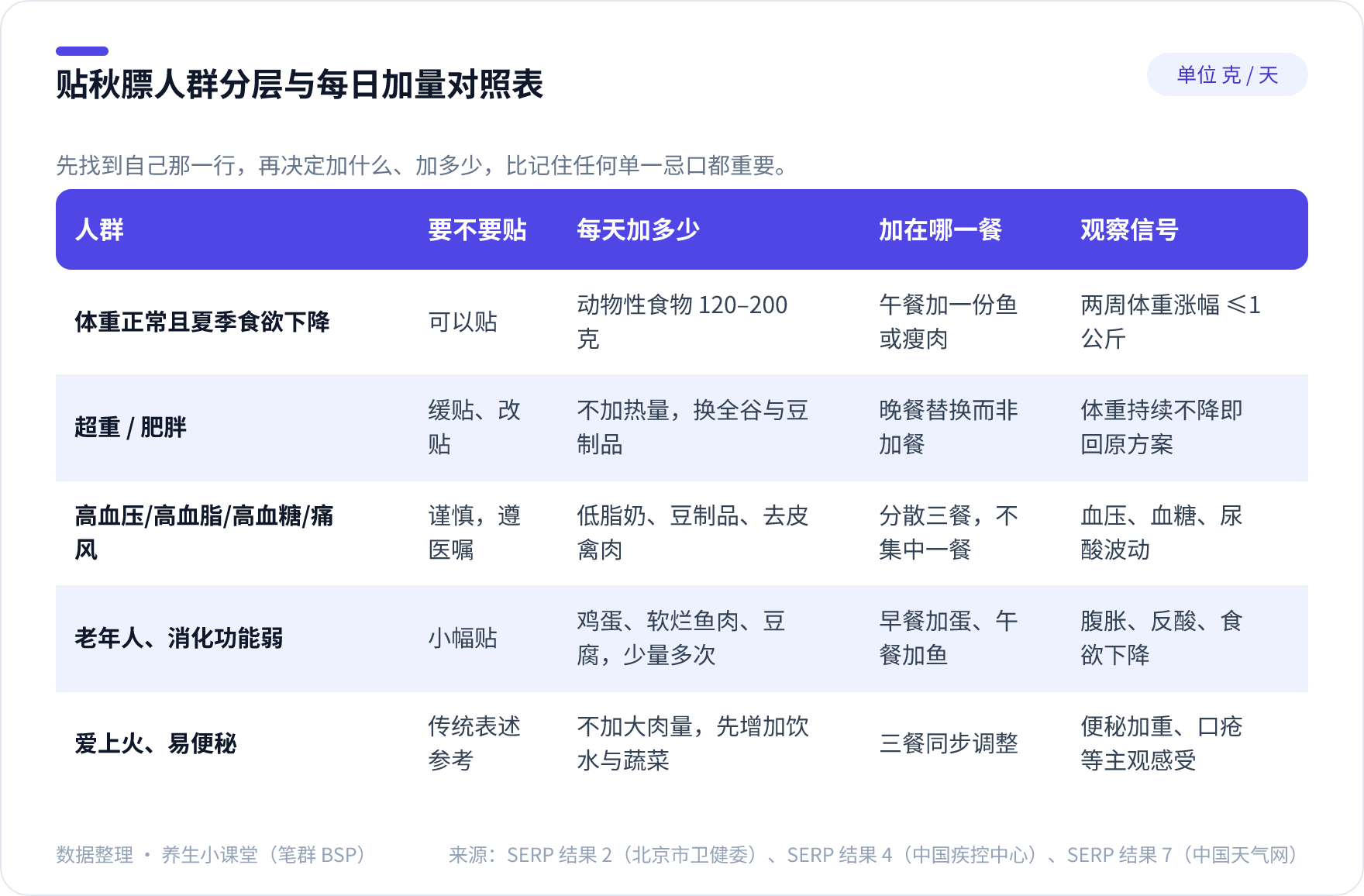Click the 两周体重涨幅 ≤1 公斤 cell

pos(1171,322)
